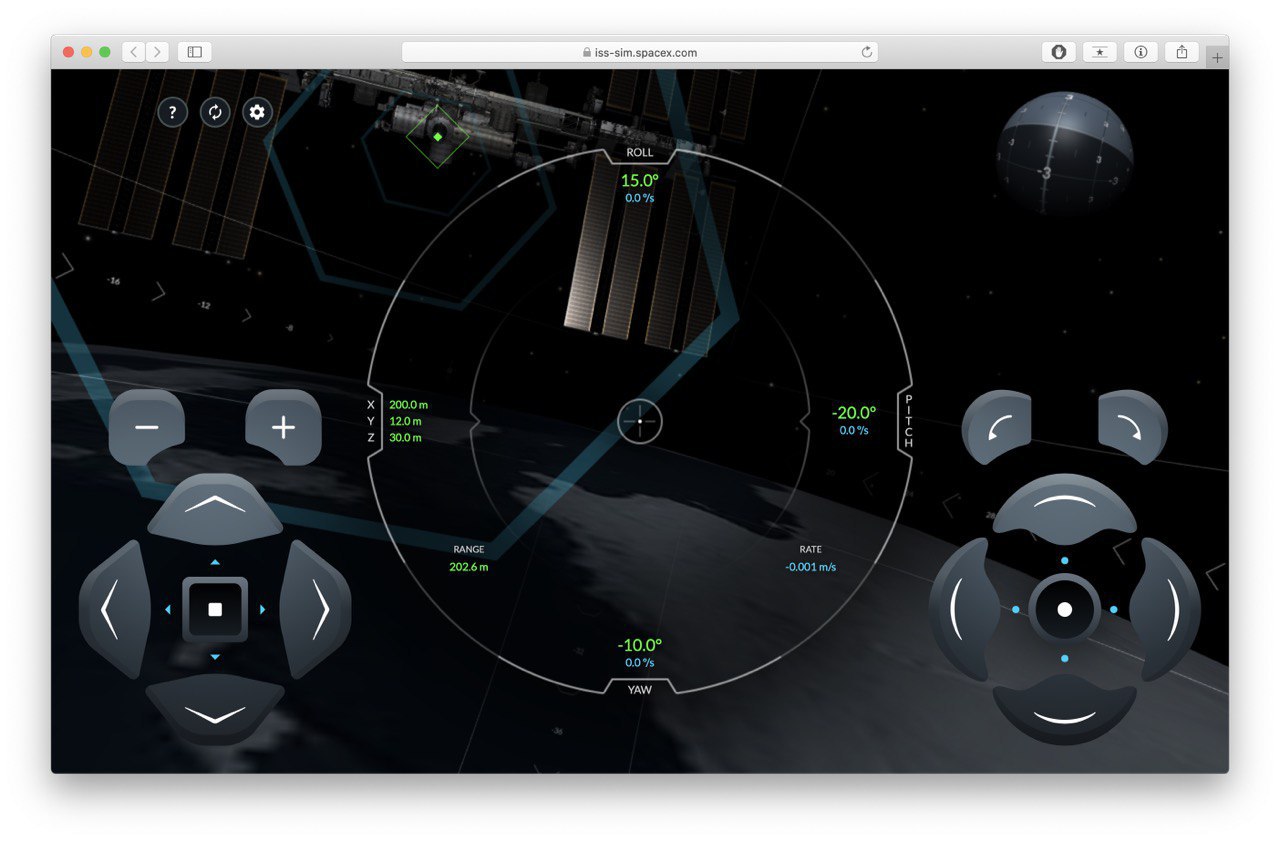
Task: Click the pitch value -20.0°
Action: [854, 413]
